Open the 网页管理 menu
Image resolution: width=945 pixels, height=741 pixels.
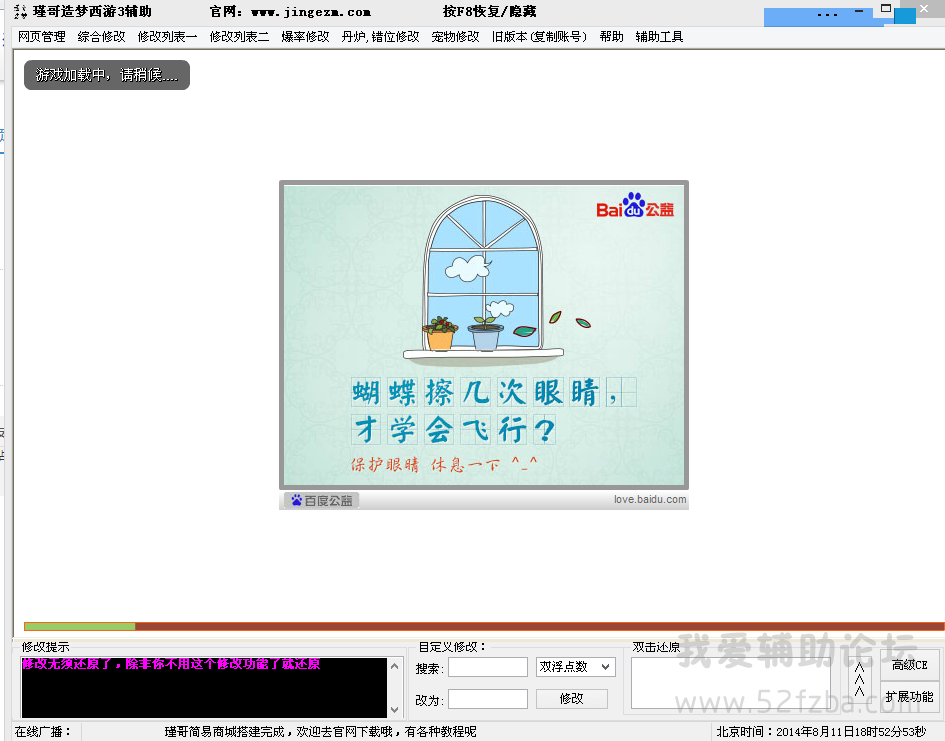coord(41,37)
